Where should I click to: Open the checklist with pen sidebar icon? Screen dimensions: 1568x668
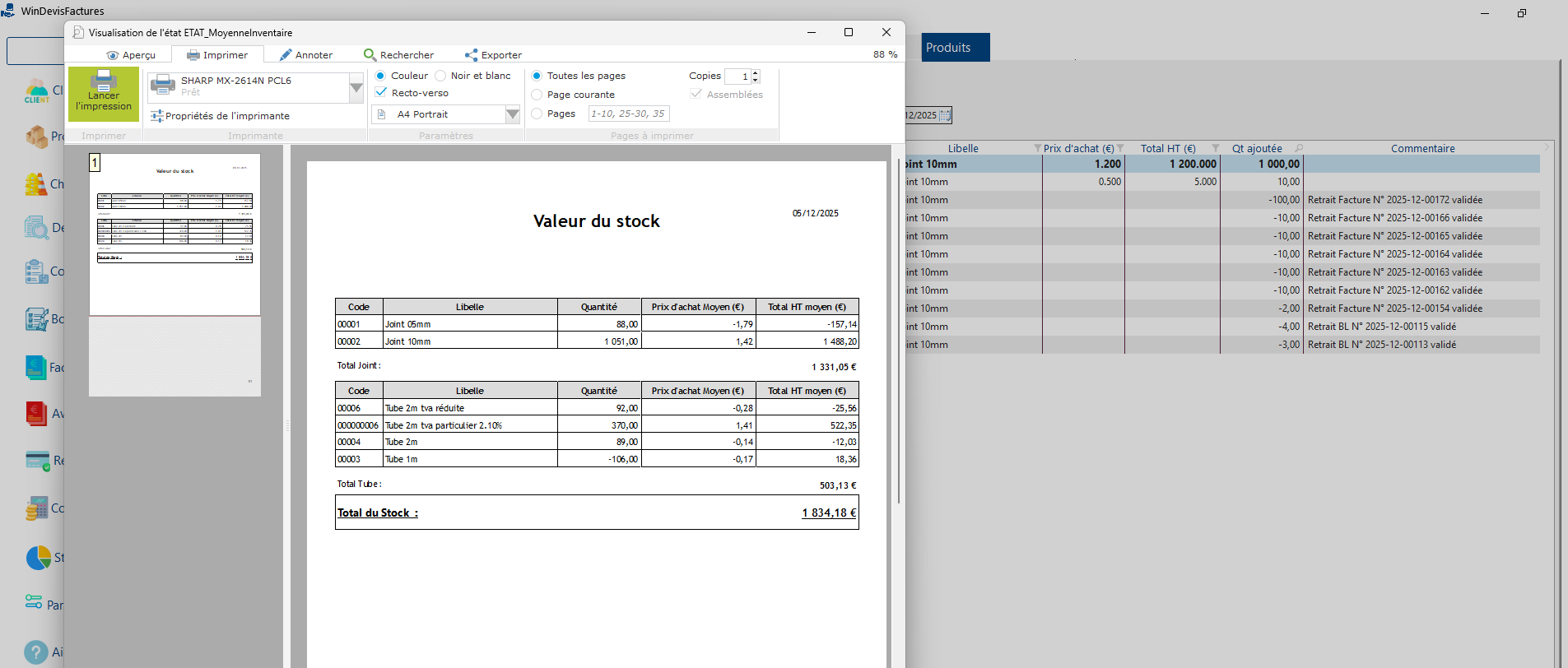click(36, 319)
